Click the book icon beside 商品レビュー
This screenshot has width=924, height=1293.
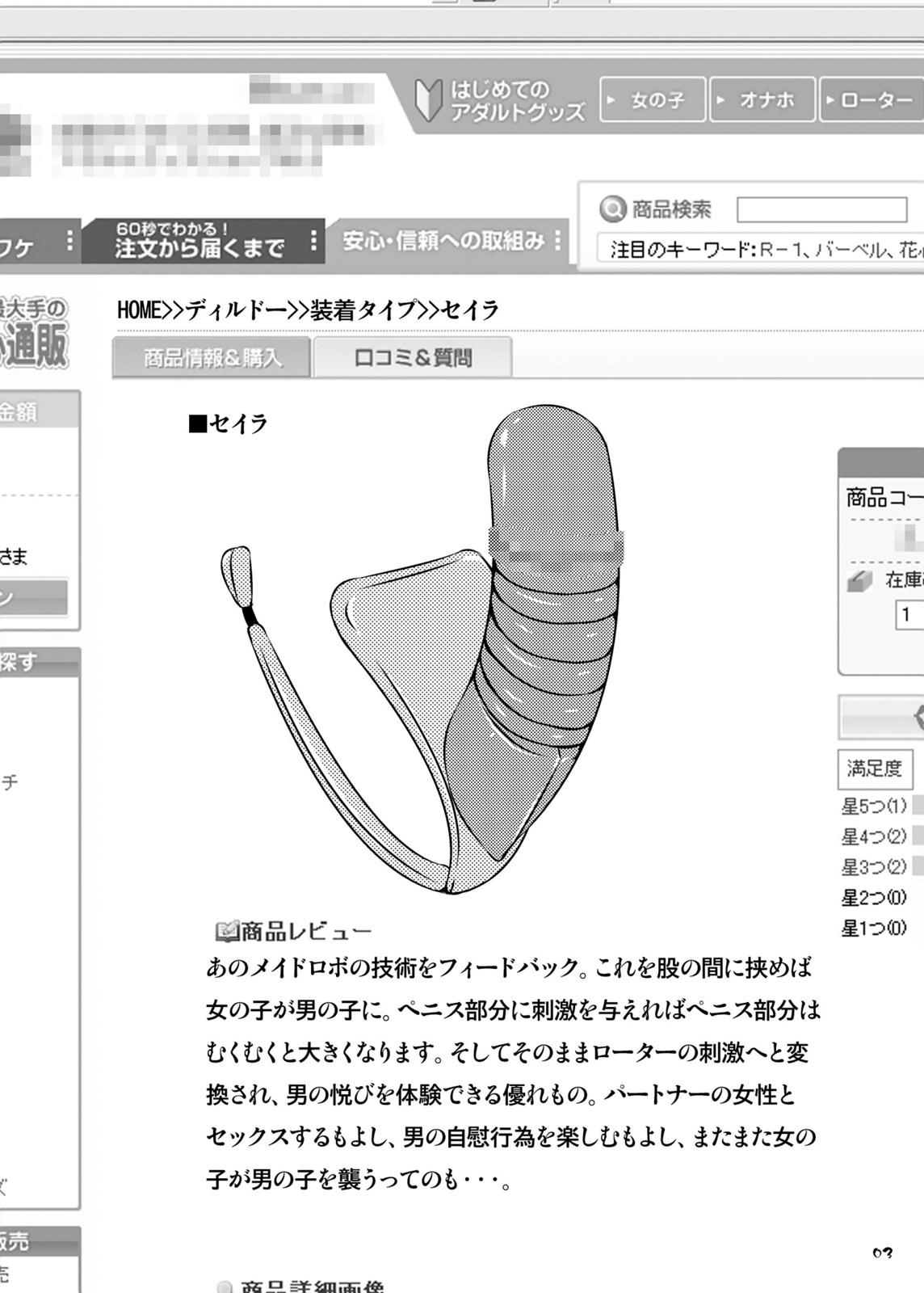pos(225,932)
